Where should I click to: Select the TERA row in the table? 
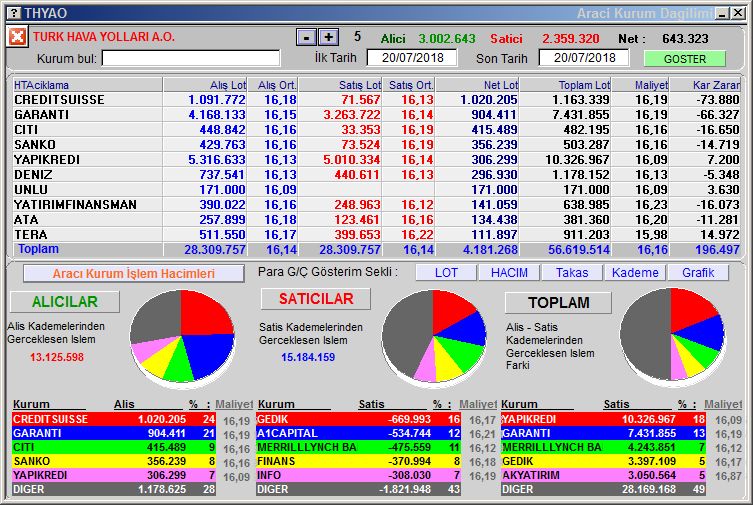click(x=376, y=235)
